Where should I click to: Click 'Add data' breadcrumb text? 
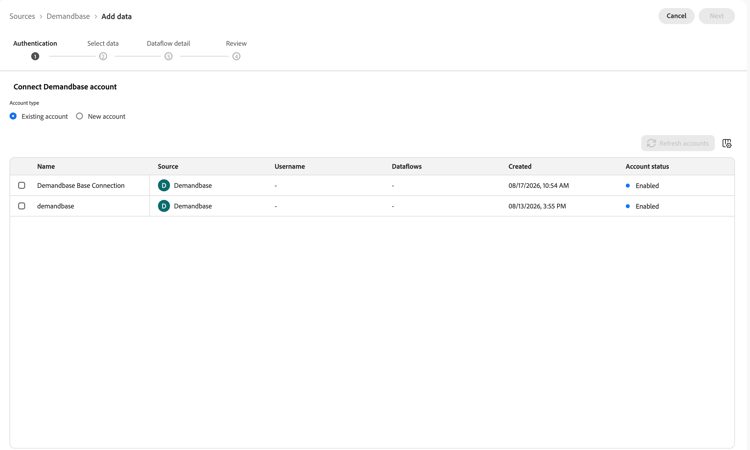(116, 16)
